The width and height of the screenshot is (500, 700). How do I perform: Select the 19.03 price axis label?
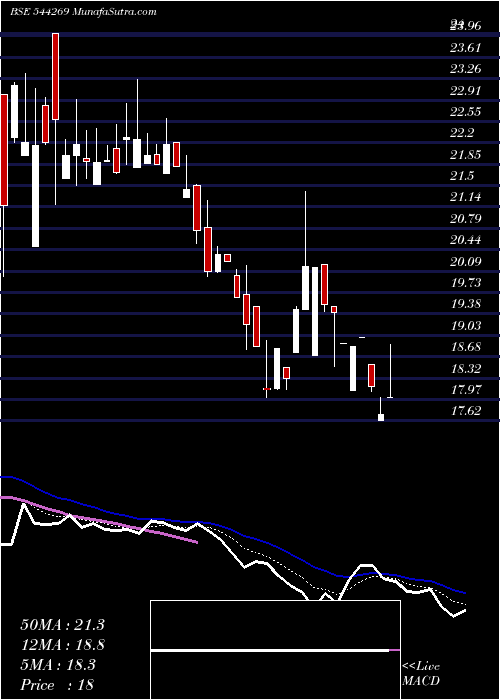[466, 326]
